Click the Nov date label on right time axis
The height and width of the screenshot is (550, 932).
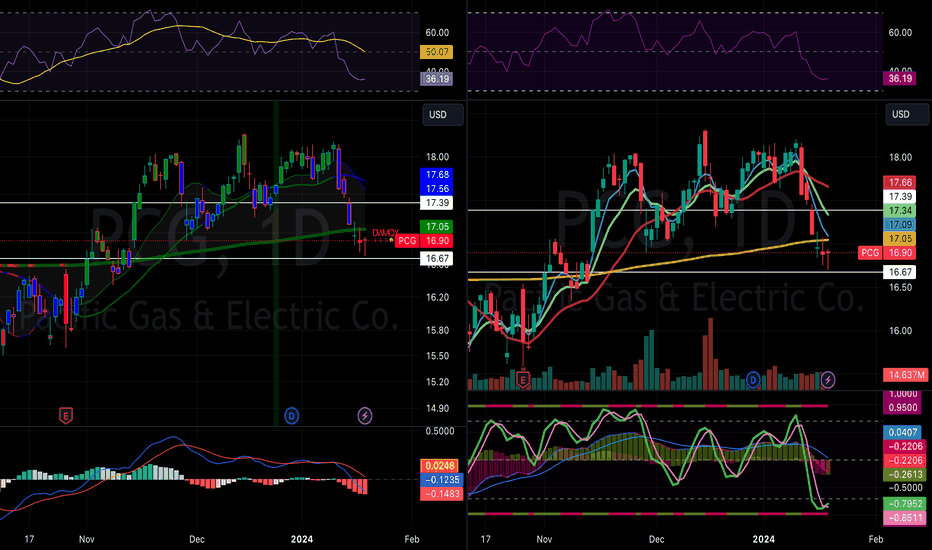544,539
